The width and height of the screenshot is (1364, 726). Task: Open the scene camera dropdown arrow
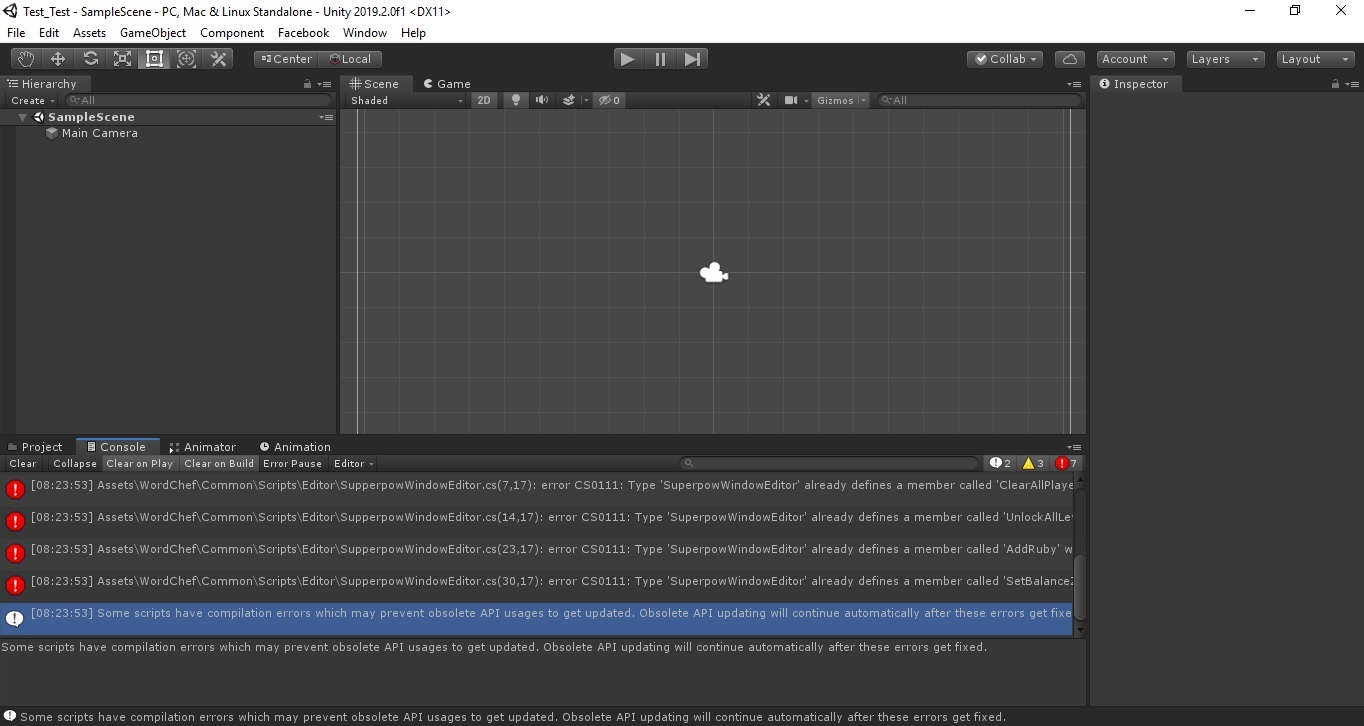tap(806, 100)
